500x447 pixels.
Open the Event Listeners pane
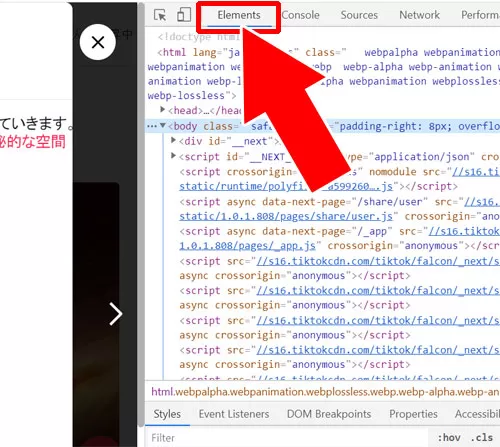tap(234, 414)
